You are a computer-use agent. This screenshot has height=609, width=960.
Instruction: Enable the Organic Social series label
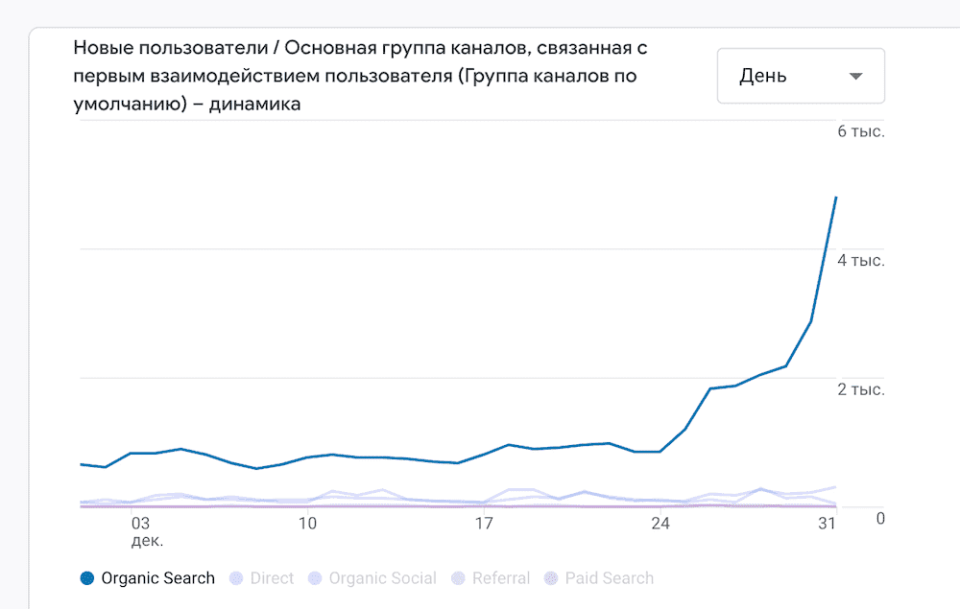(382, 578)
